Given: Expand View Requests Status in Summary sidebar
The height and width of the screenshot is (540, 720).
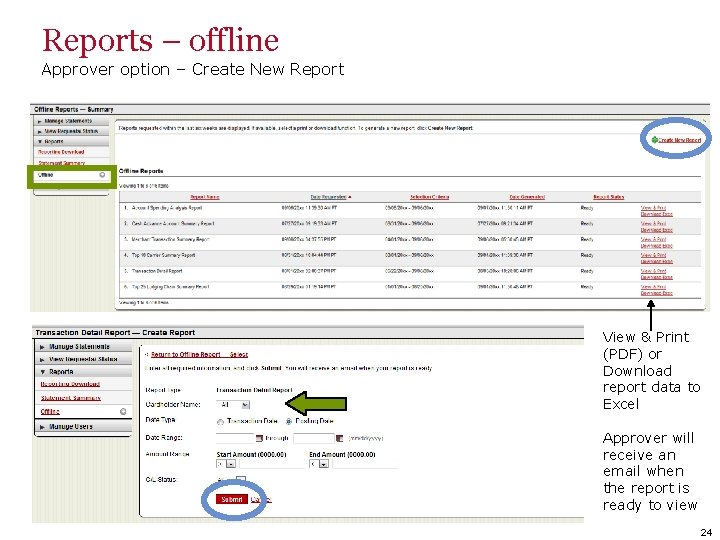Looking at the screenshot, I should pos(71,131).
